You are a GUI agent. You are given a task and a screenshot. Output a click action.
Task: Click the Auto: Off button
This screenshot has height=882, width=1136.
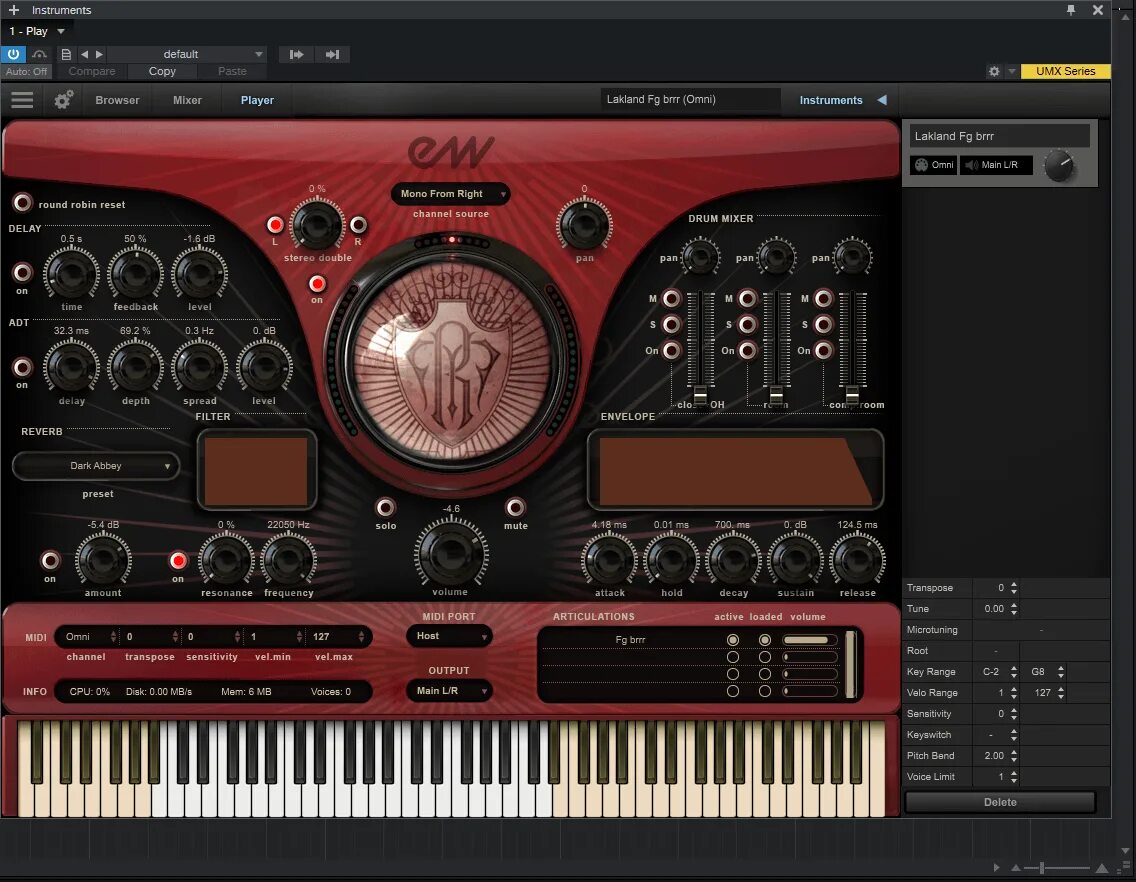pos(26,71)
